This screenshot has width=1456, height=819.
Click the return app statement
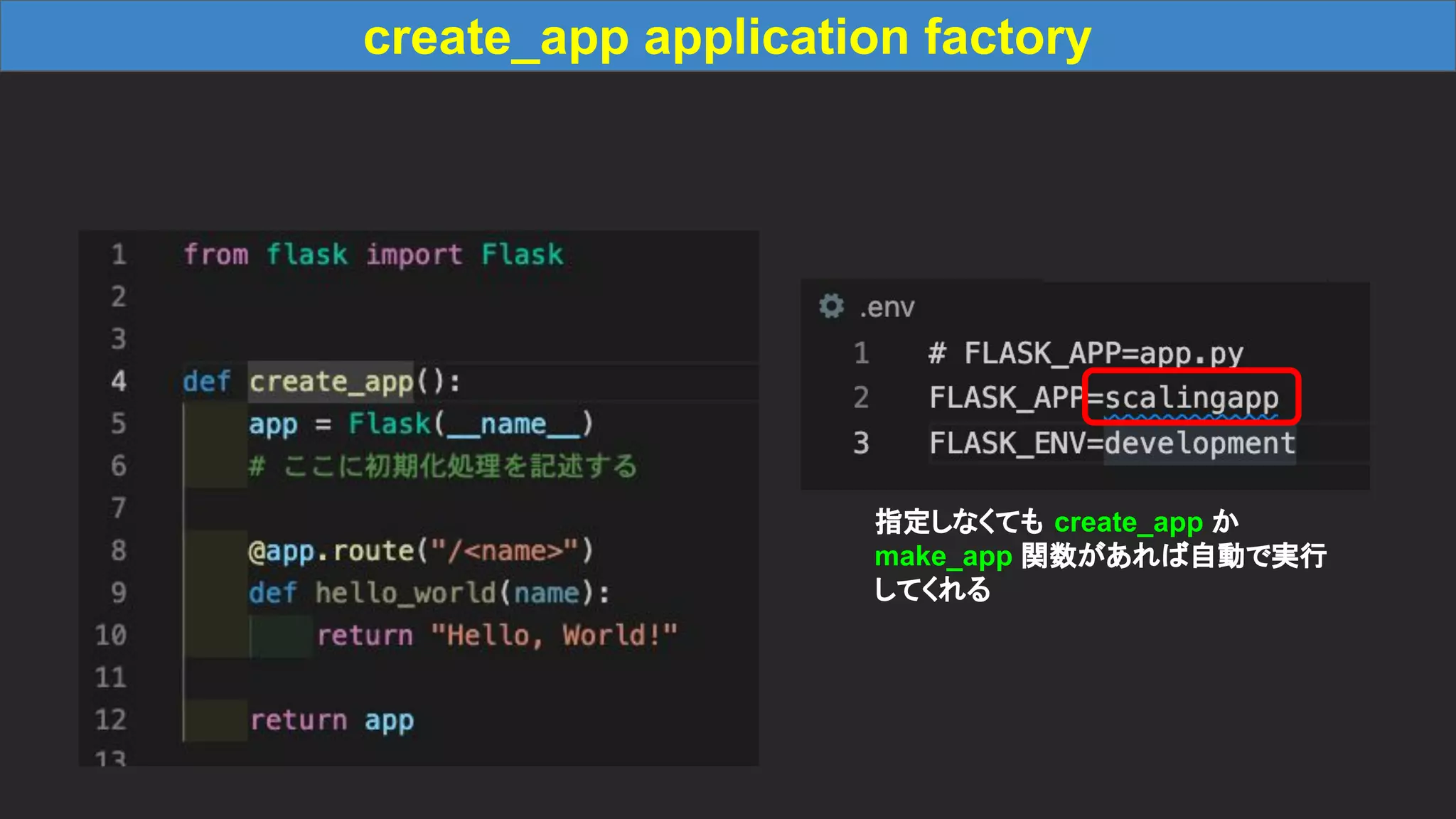(332, 720)
